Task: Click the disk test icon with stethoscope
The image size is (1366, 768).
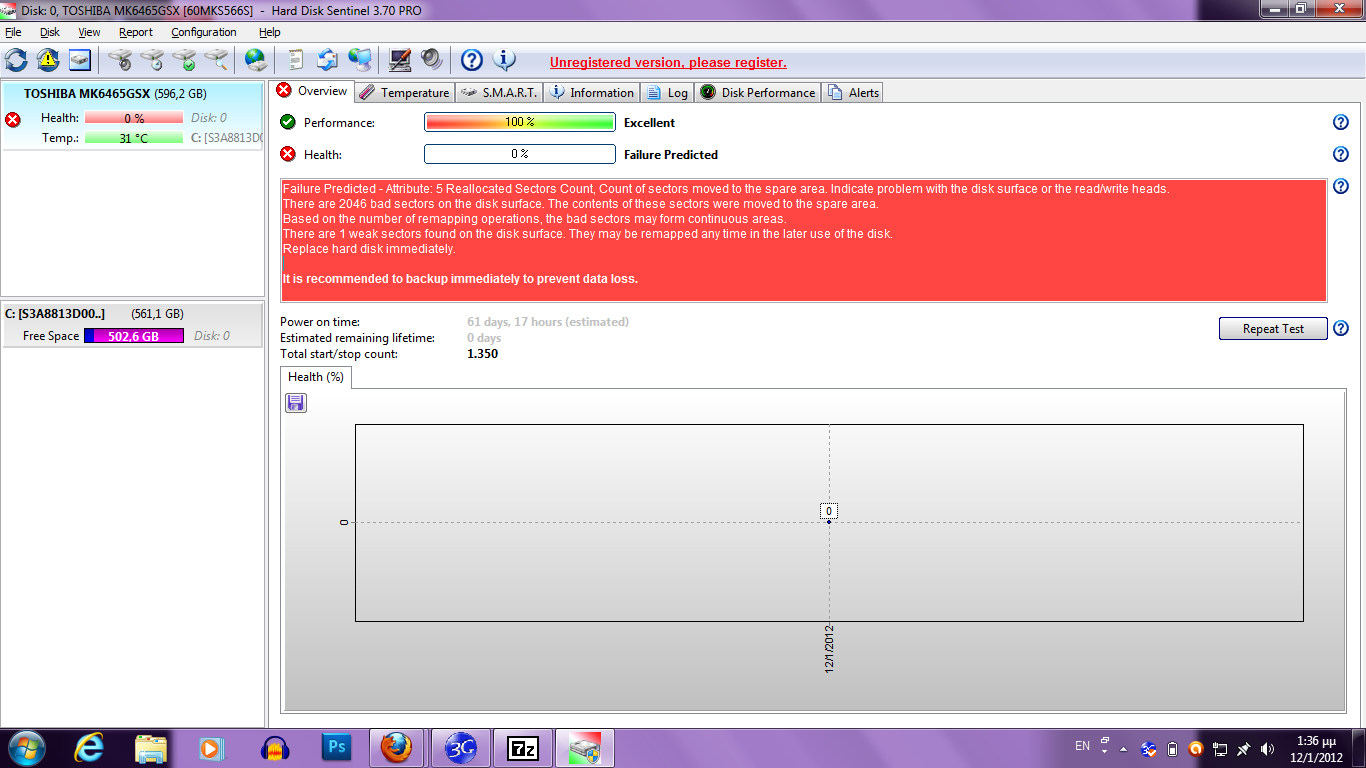Action: [x=120, y=60]
